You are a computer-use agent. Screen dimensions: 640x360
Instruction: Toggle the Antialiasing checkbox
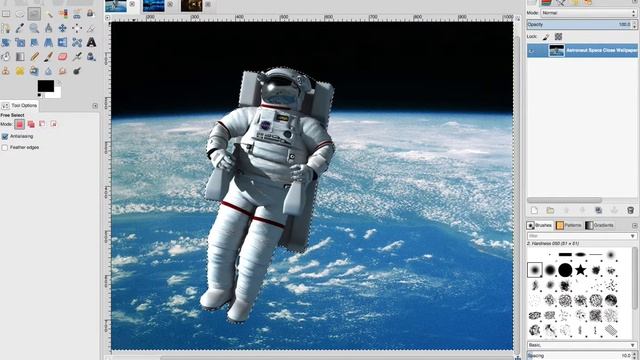click(5, 136)
